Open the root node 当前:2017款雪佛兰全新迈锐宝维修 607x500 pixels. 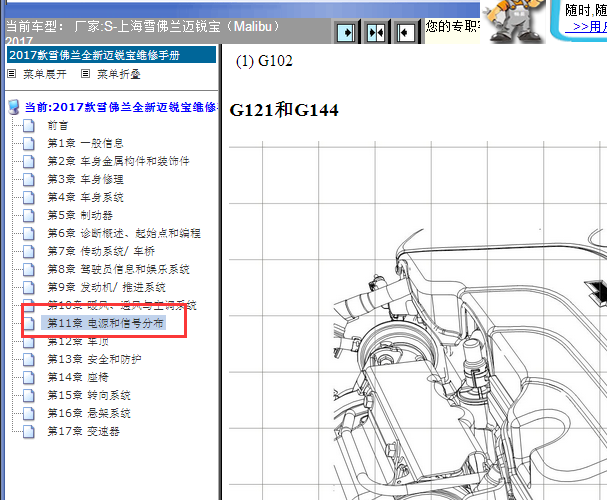[x=121, y=107]
